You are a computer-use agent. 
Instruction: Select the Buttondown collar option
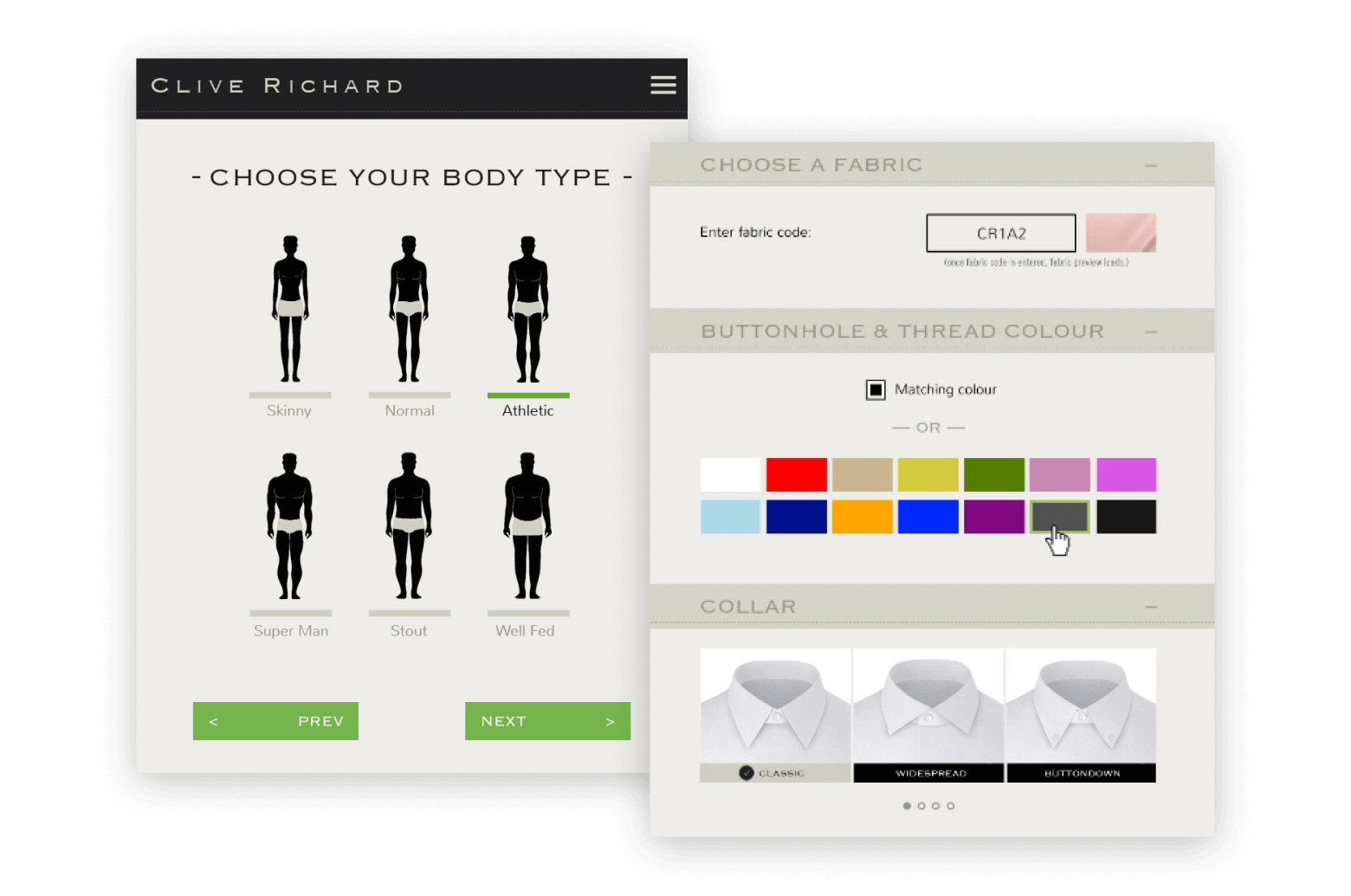[x=1081, y=714]
